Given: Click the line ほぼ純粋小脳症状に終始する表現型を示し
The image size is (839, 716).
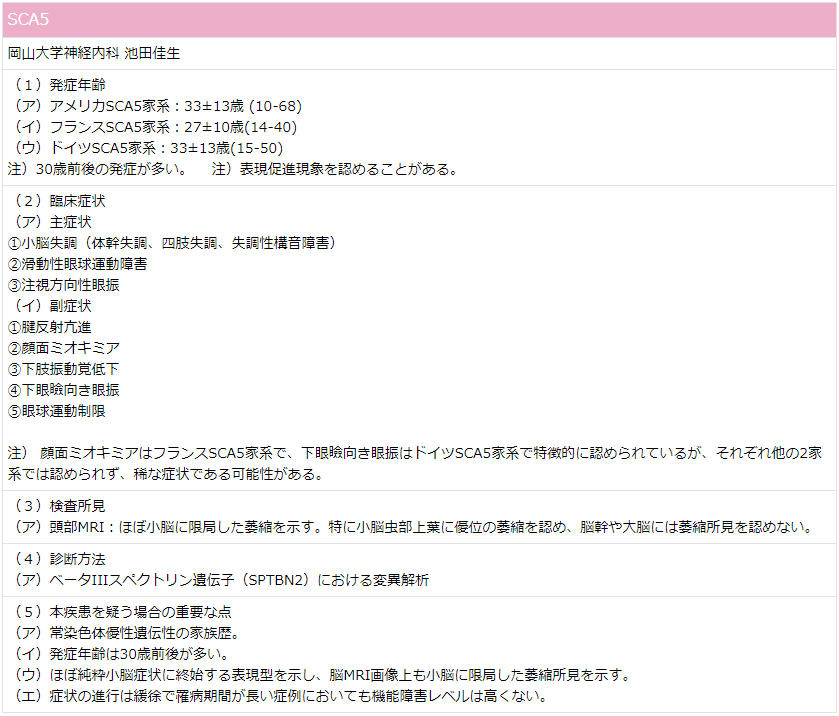Looking at the screenshot, I should [320, 675].
